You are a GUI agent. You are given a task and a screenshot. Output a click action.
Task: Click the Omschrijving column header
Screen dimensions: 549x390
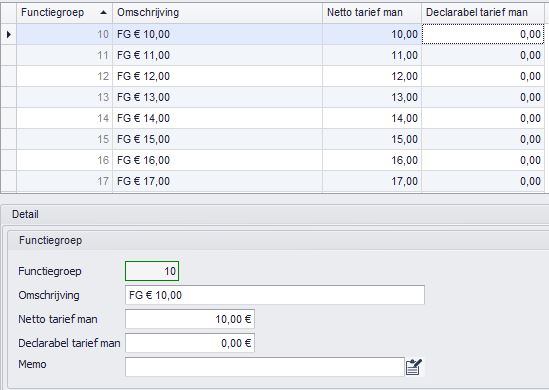tap(217, 13)
